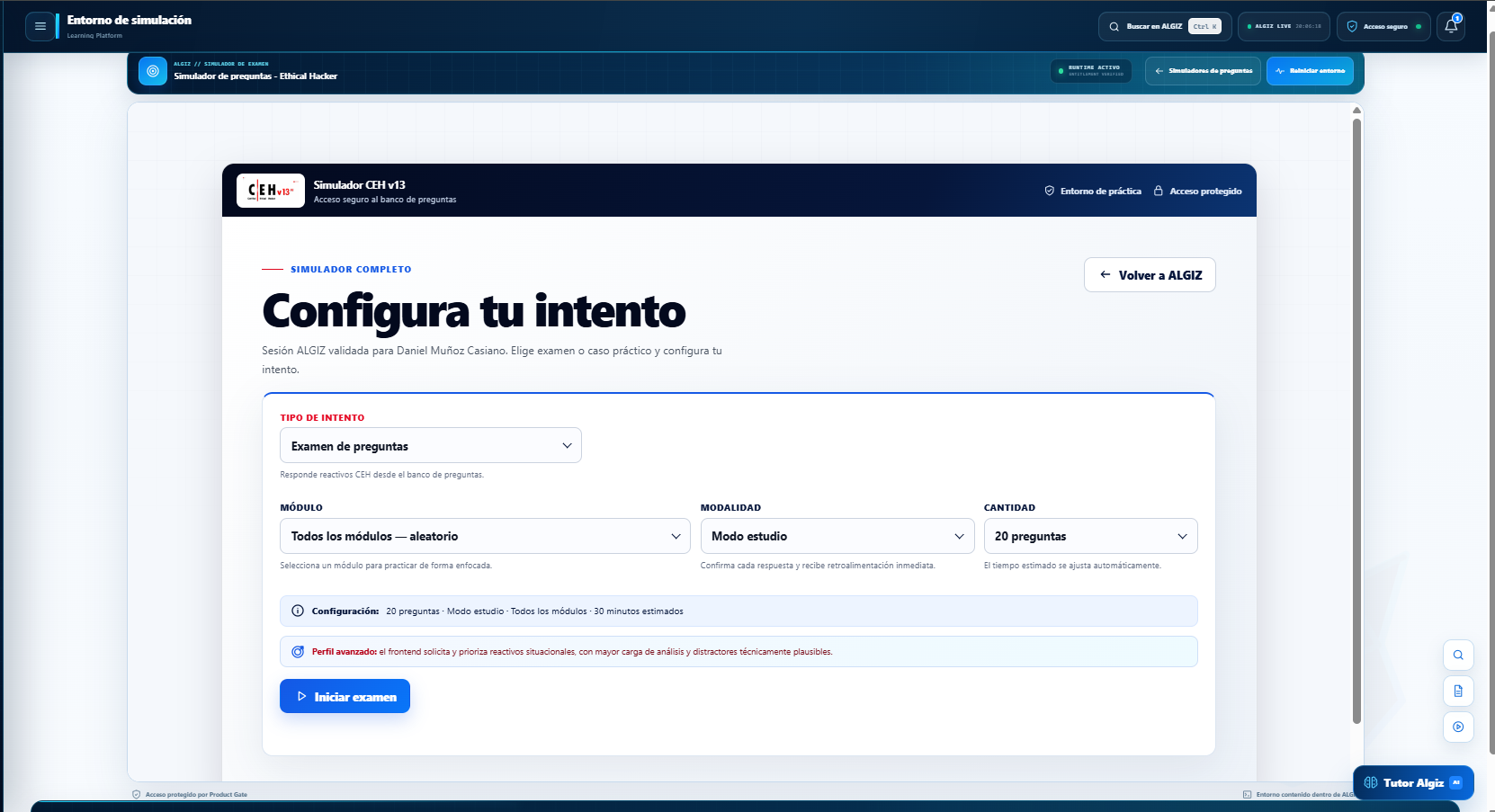This screenshot has width=1495, height=812.
Task: Click the ALGIZ LIVE status indicator
Action: pos(1284,26)
